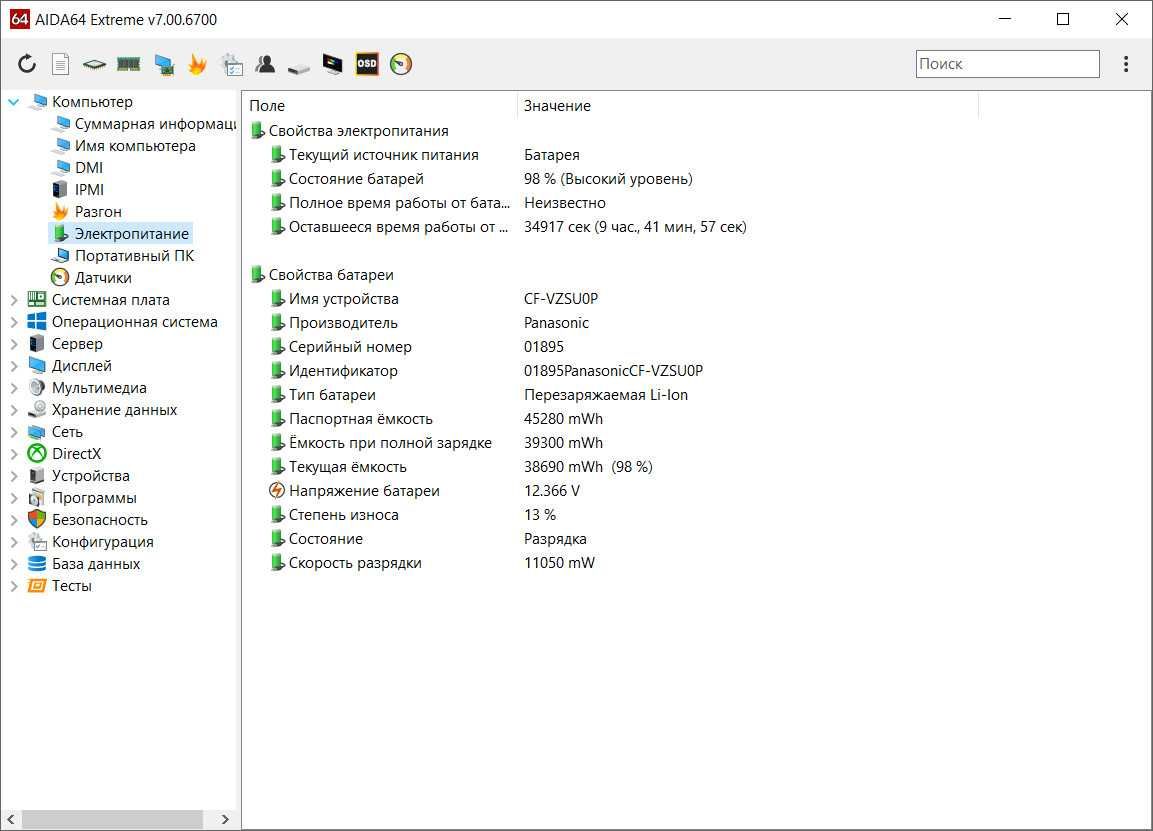Click the motherboard chip toolbar icon
Viewport: 1153px width, 831px height.
pos(94,65)
